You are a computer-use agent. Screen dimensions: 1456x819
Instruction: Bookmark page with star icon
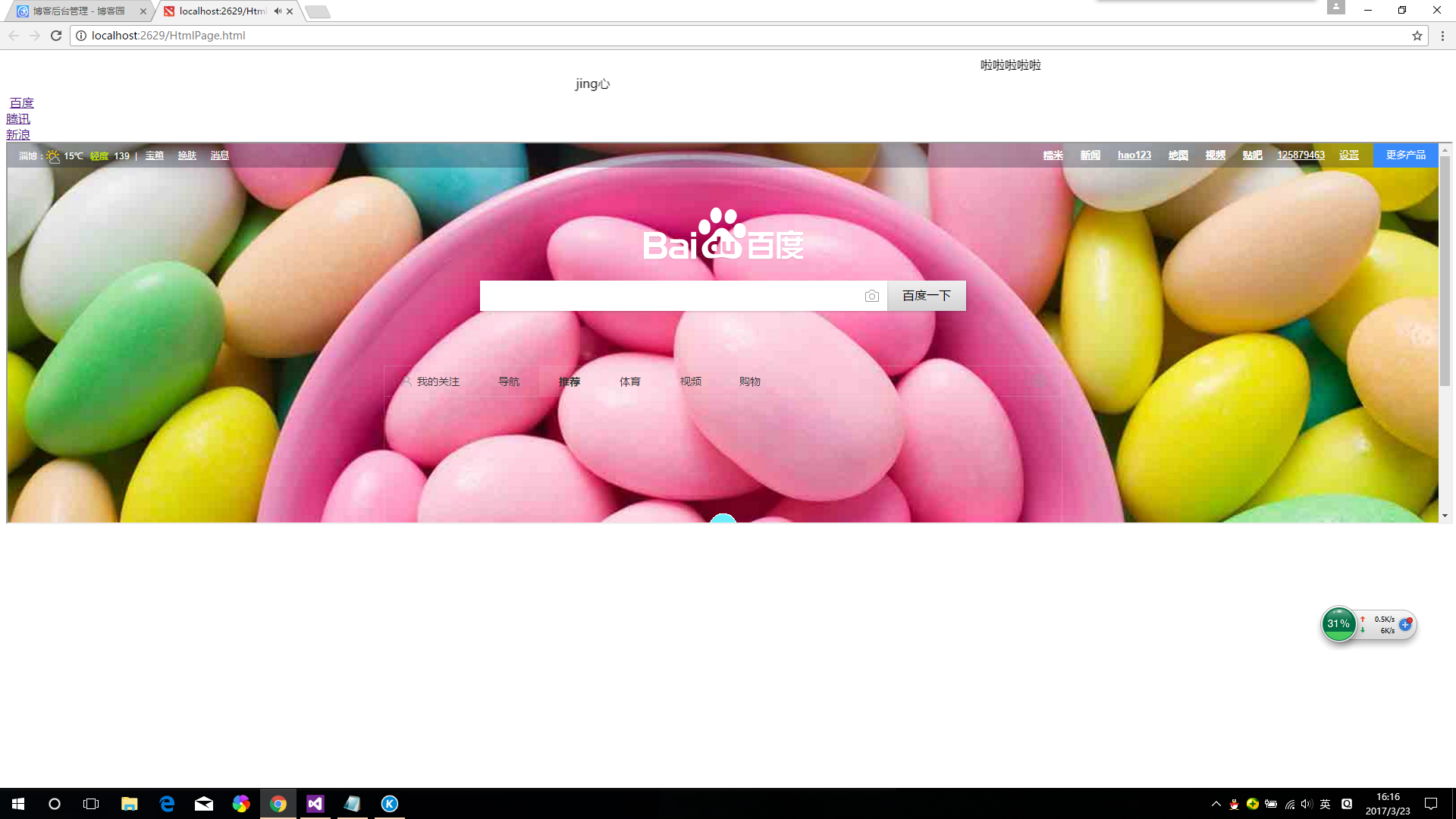pyautogui.click(x=1417, y=36)
